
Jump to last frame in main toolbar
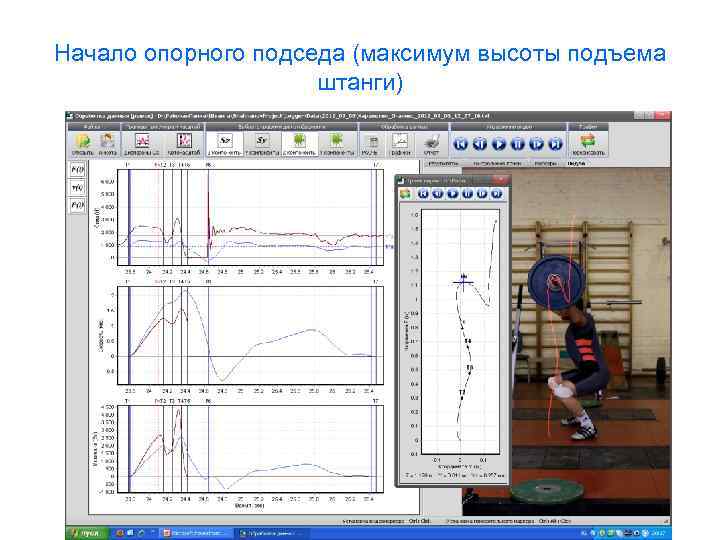click(556, 144)
